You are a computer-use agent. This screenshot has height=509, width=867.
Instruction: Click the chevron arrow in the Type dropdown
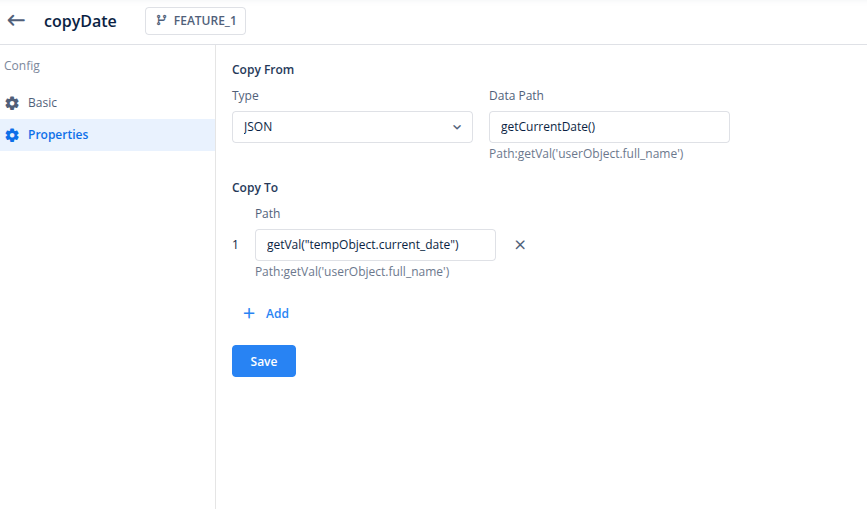pyautogui.click(x=457, y=127)
